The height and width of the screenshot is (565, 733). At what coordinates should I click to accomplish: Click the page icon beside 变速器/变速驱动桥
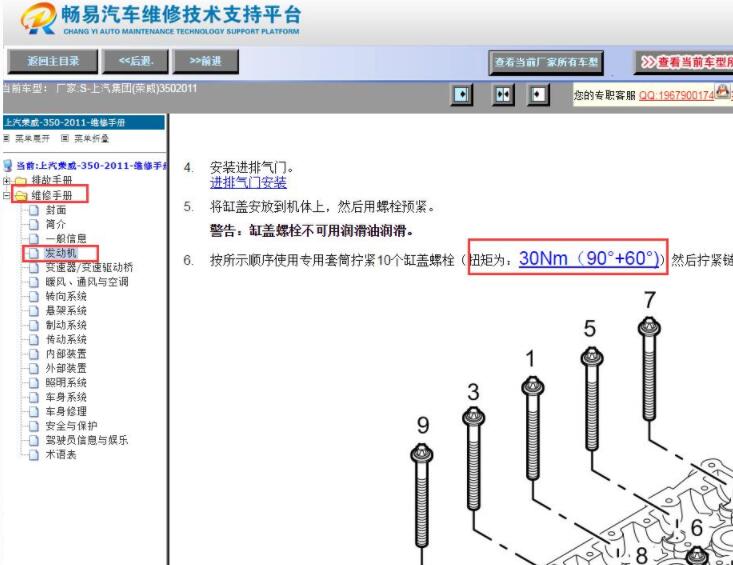[34, 267]
